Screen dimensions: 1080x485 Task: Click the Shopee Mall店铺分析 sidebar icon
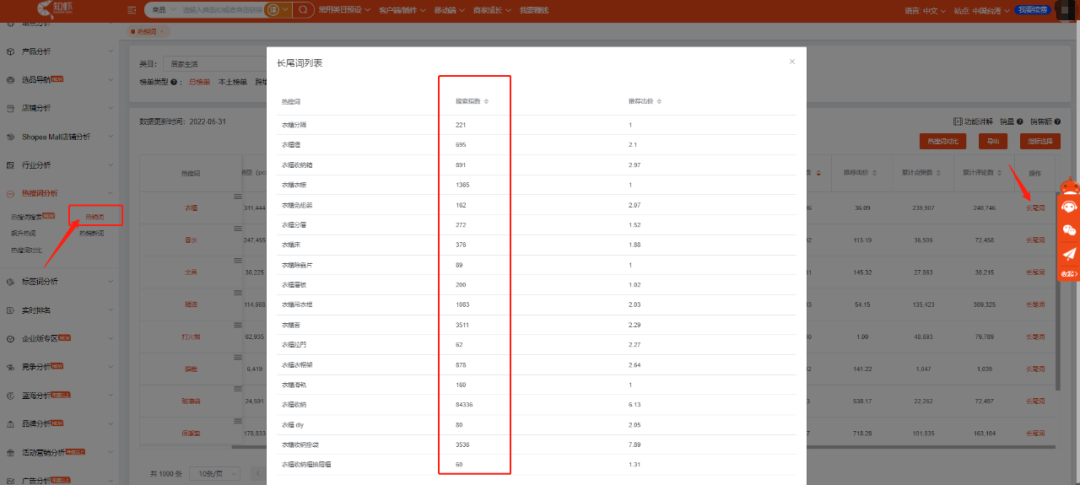[10, 136]
